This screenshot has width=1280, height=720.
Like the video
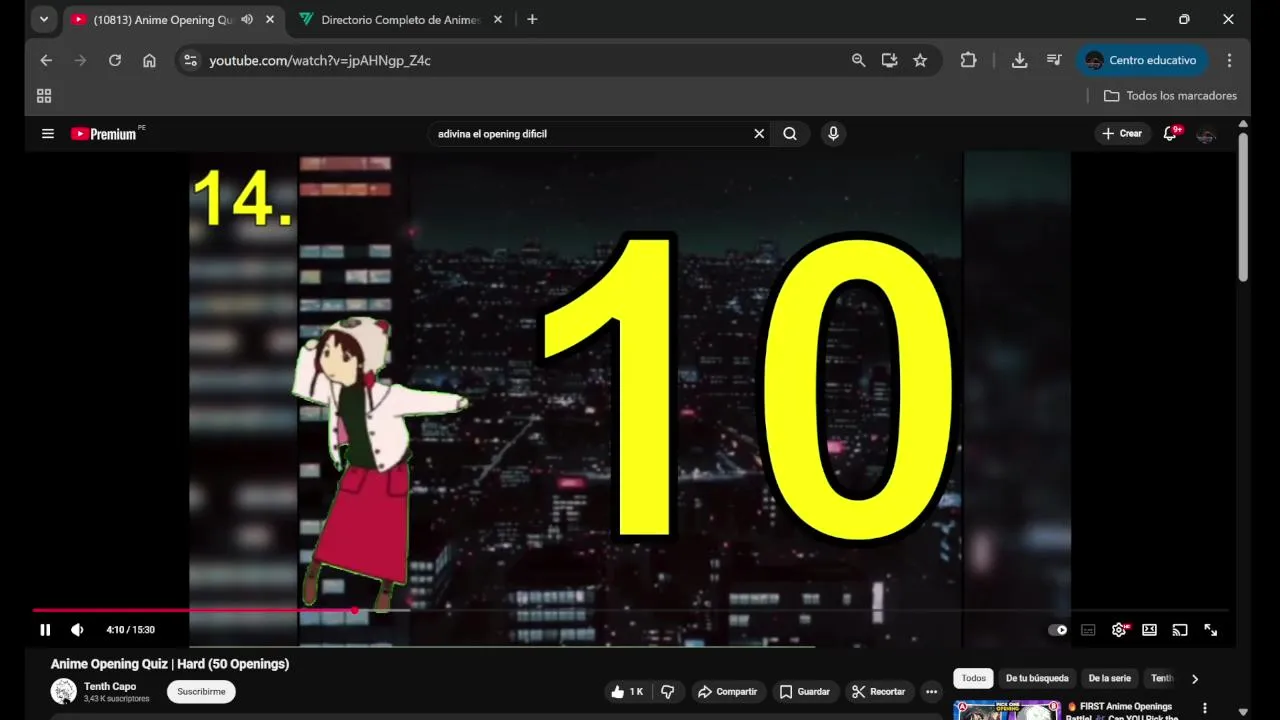pyautogui.click(x=628, y=691)
